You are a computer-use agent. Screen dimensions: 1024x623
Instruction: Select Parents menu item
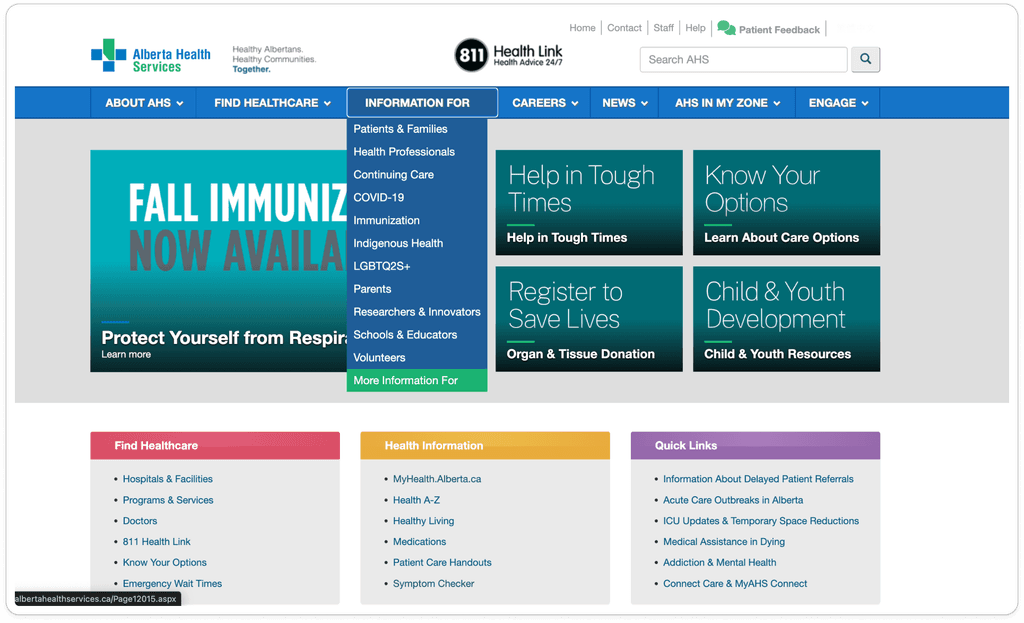417,289
